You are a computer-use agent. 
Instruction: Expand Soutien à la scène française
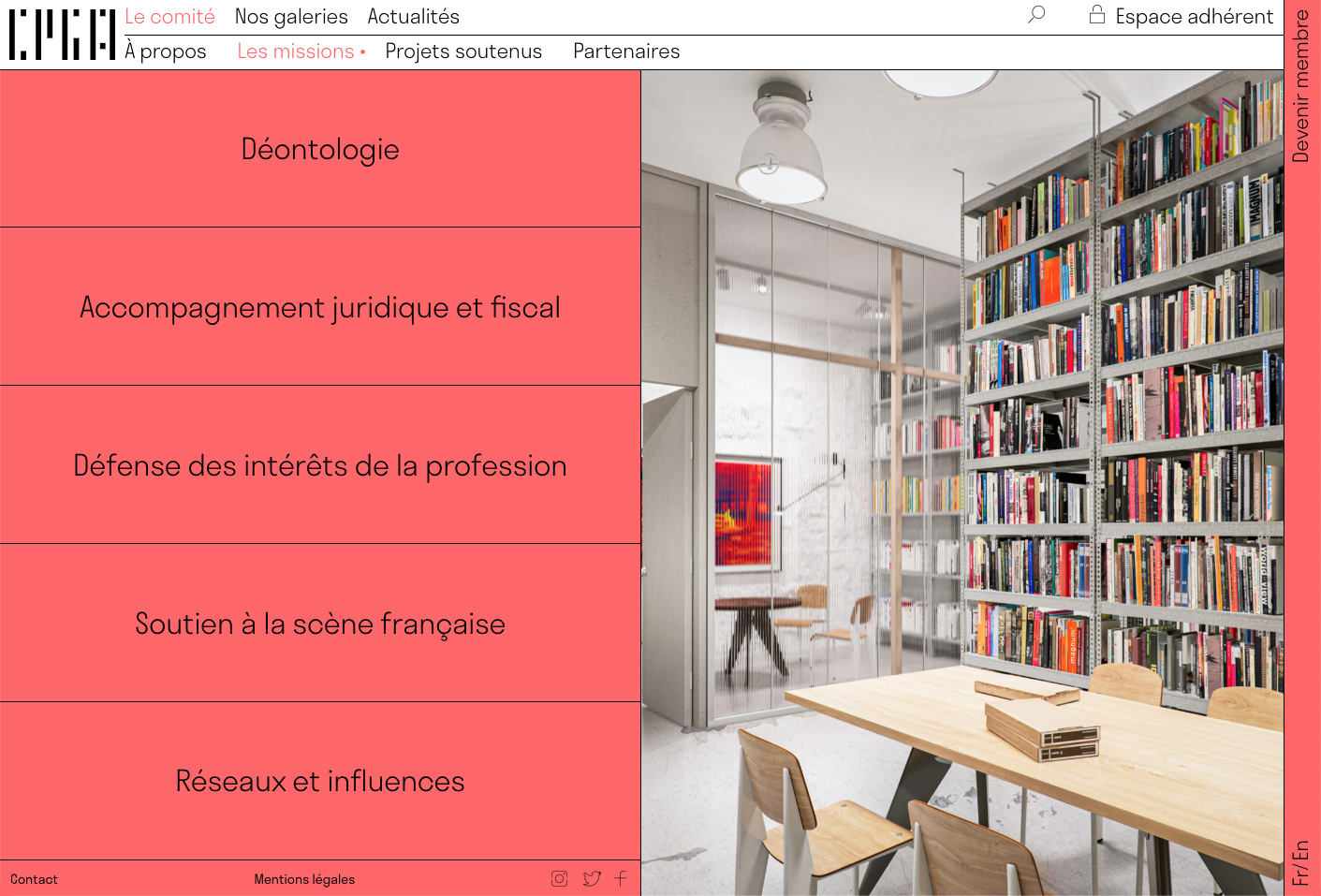pyautogui.click(x=320, y=624)
